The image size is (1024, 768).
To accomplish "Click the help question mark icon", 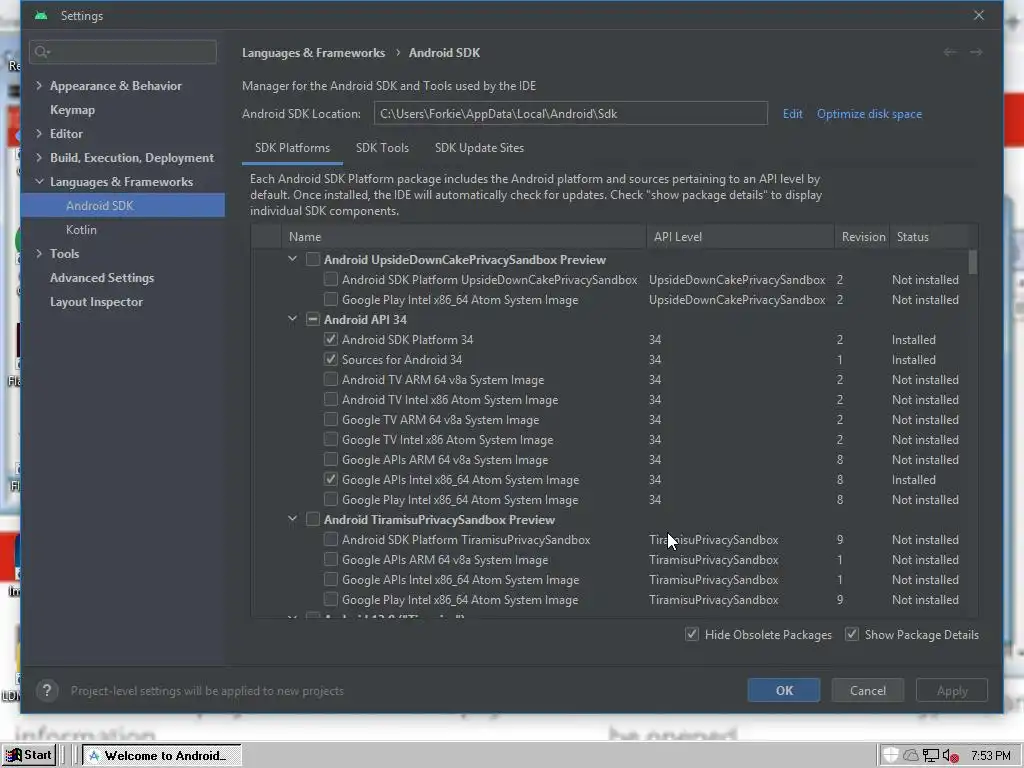I will click(x=47, y=690).
